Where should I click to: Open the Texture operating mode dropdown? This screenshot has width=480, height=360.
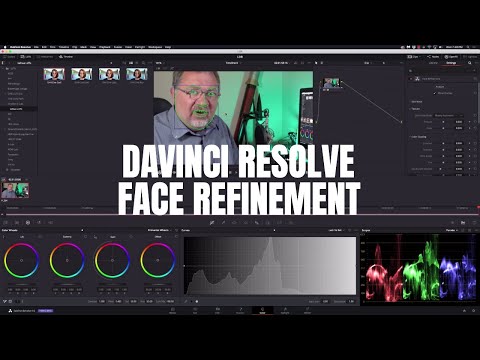pyautogui.click(x=449, y=115)
